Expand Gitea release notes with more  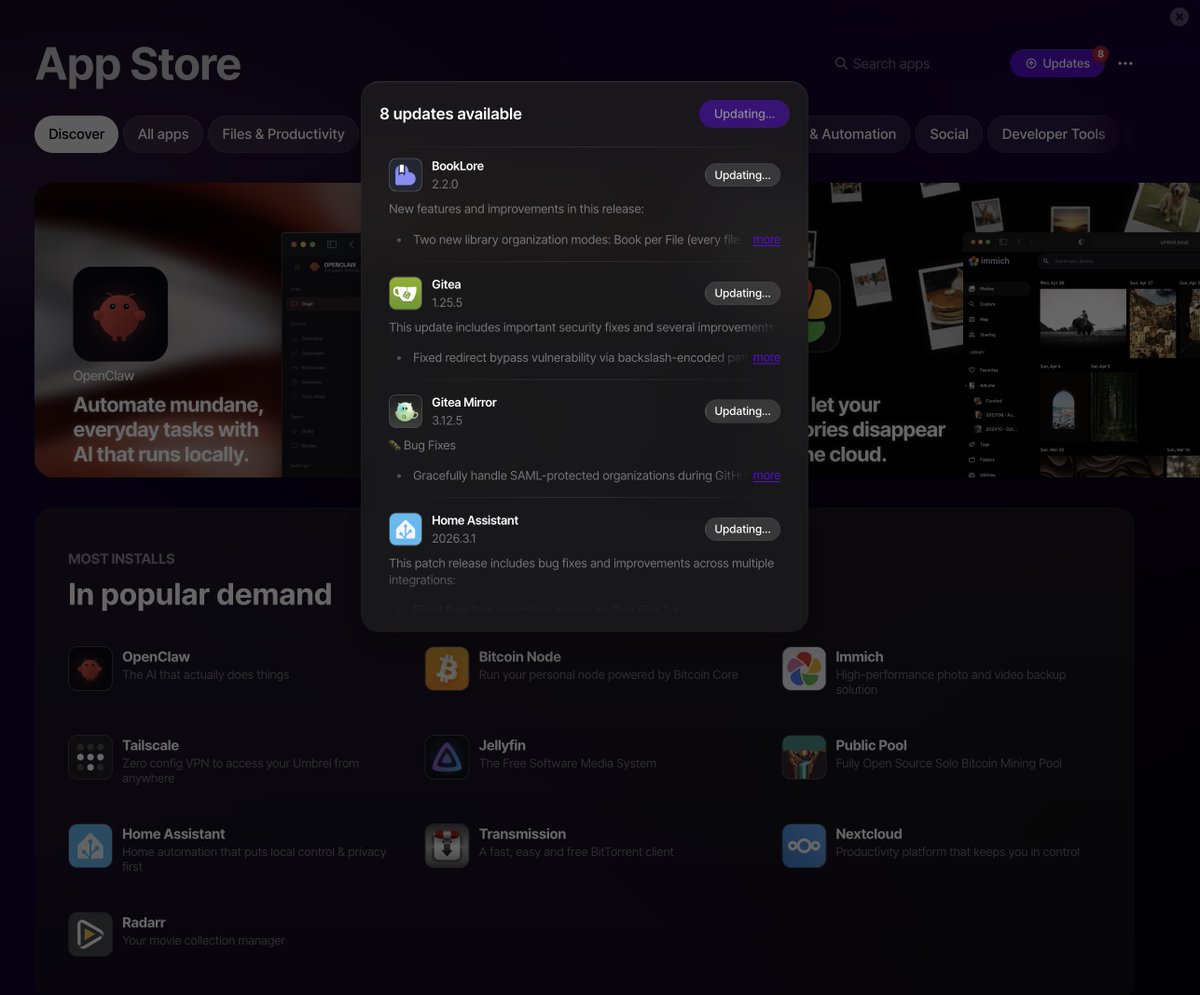[767, 358]
